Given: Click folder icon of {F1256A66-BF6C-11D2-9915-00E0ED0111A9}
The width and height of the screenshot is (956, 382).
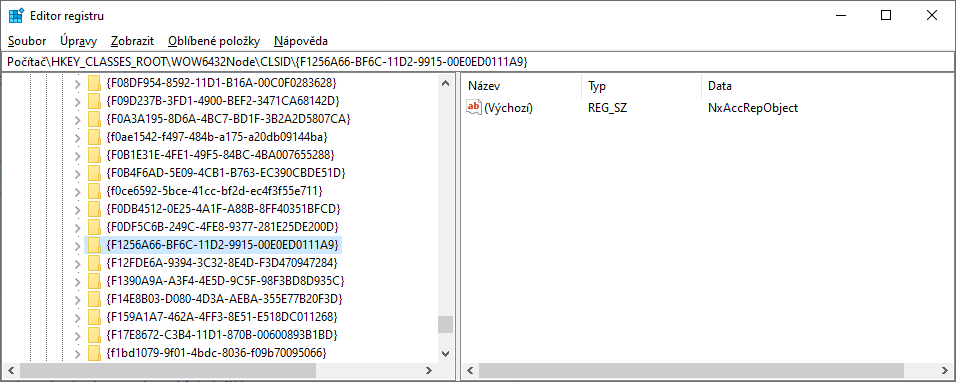Looking at the screenshot, I should [94, 245].
